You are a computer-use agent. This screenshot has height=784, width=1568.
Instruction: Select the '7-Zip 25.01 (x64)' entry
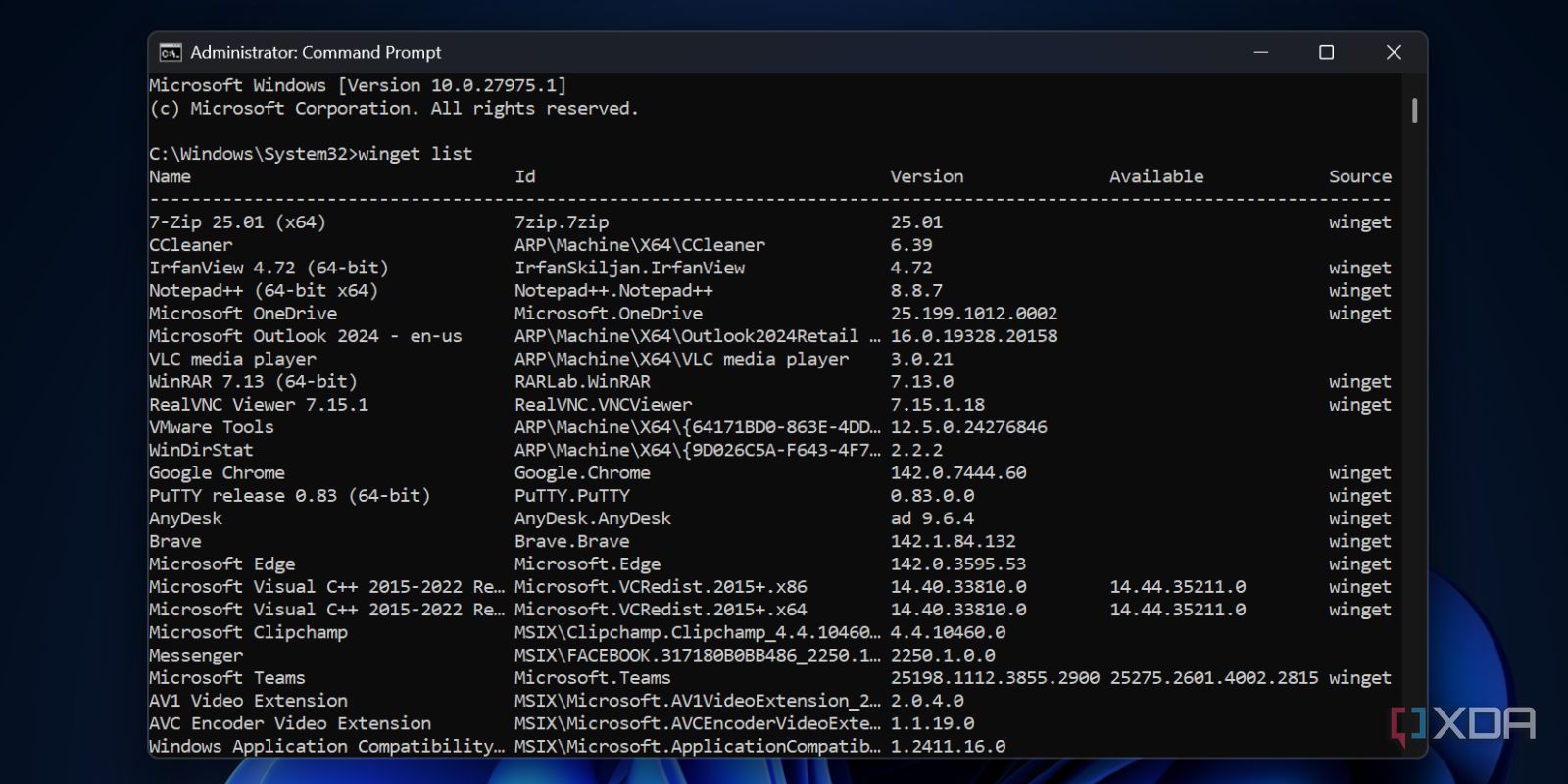237,222
